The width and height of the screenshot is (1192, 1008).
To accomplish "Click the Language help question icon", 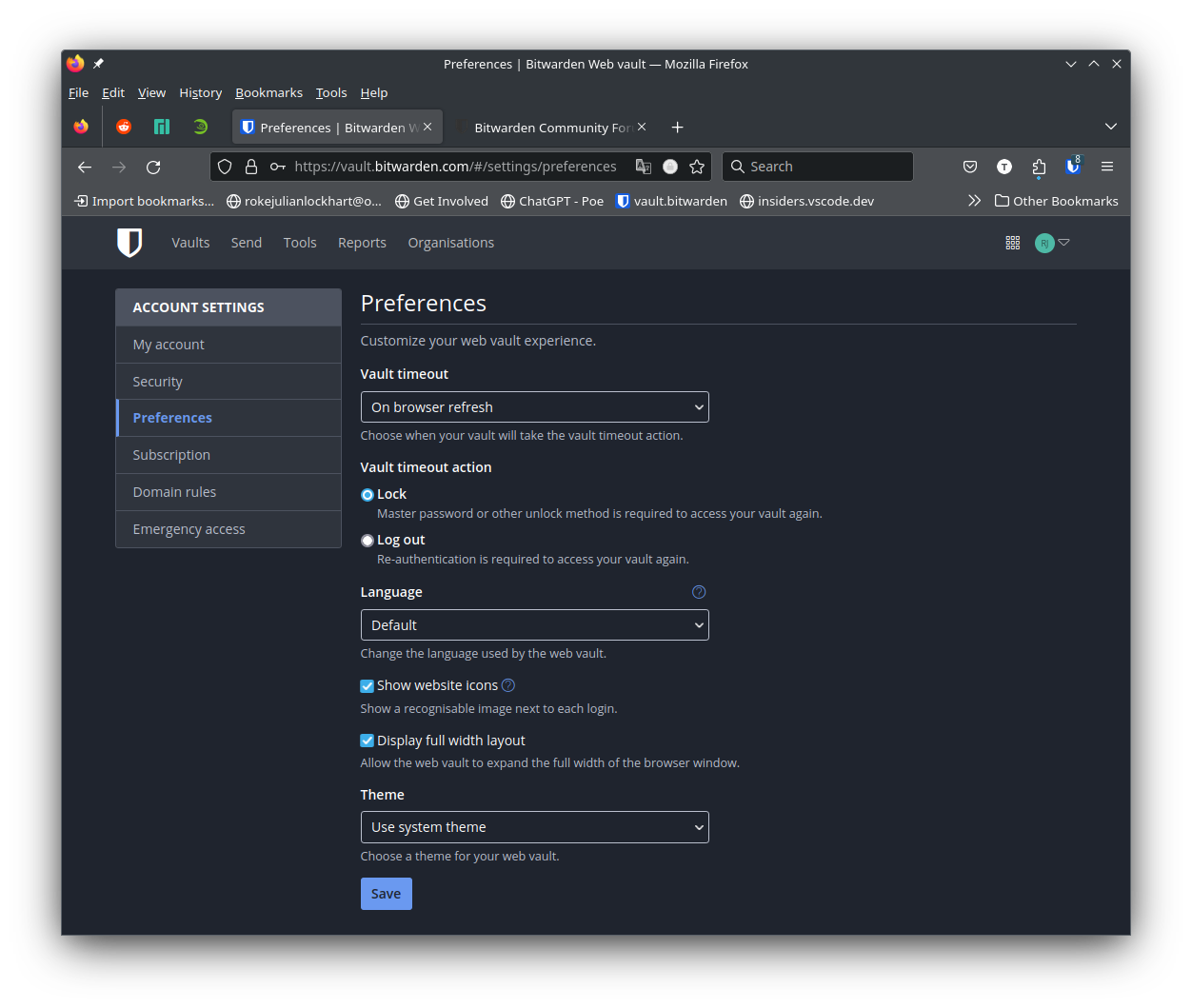I will click(x=699, y=592).
